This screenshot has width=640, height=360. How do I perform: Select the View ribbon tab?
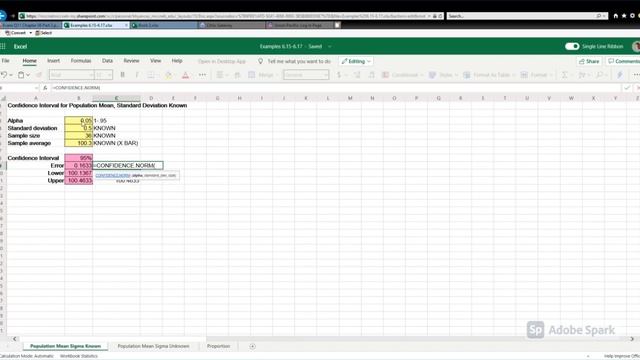point(156,61)
